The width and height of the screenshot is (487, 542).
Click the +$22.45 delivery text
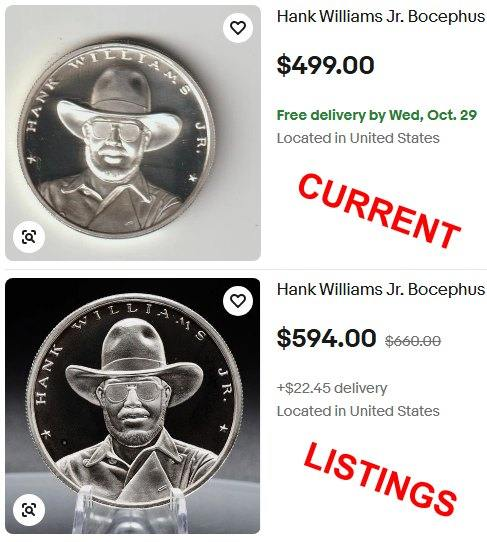(332, 388)
